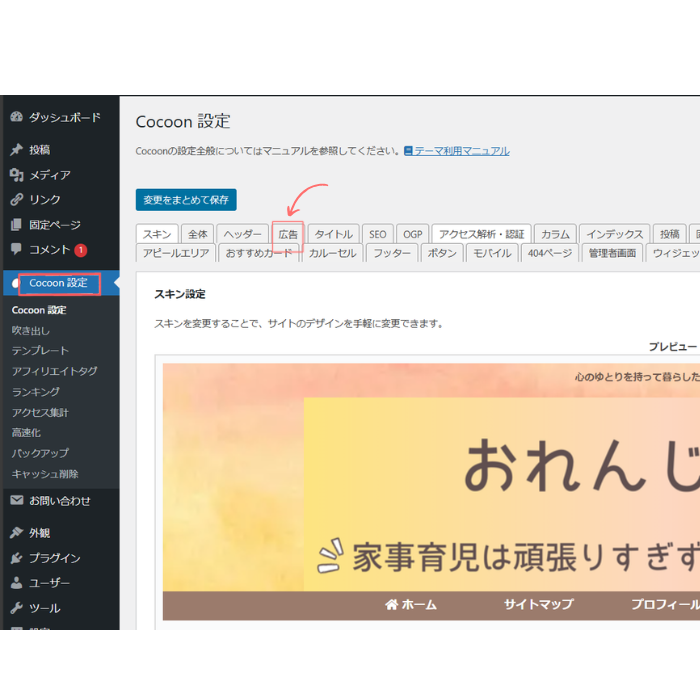The height and width of the screenshot is (700, 700).
Task: Click the pushpin icon beside 投稿
Action: click(x=16, y=150)
